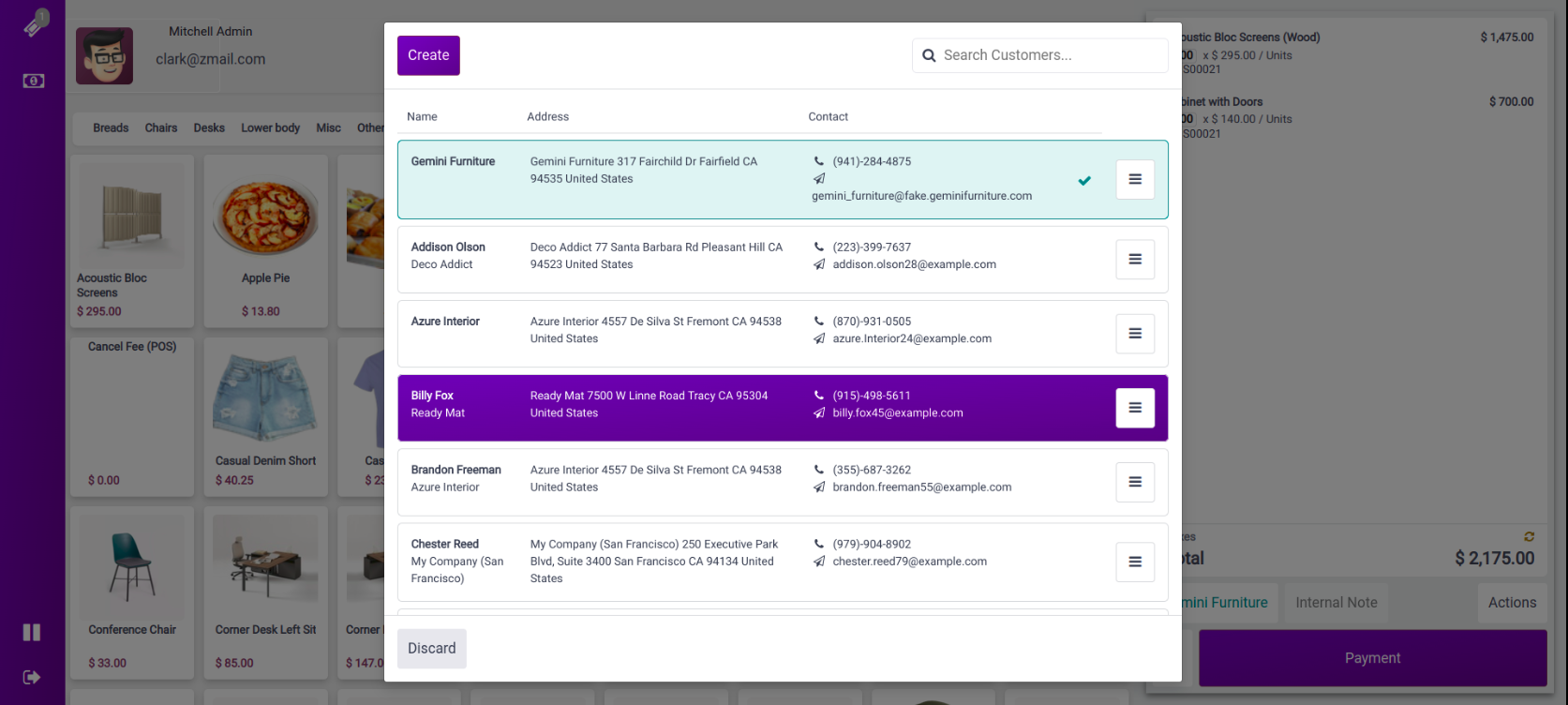Switch to the Chairs category tab
The height and width of the screenshot is (705, 1568).
coord(161,127)
